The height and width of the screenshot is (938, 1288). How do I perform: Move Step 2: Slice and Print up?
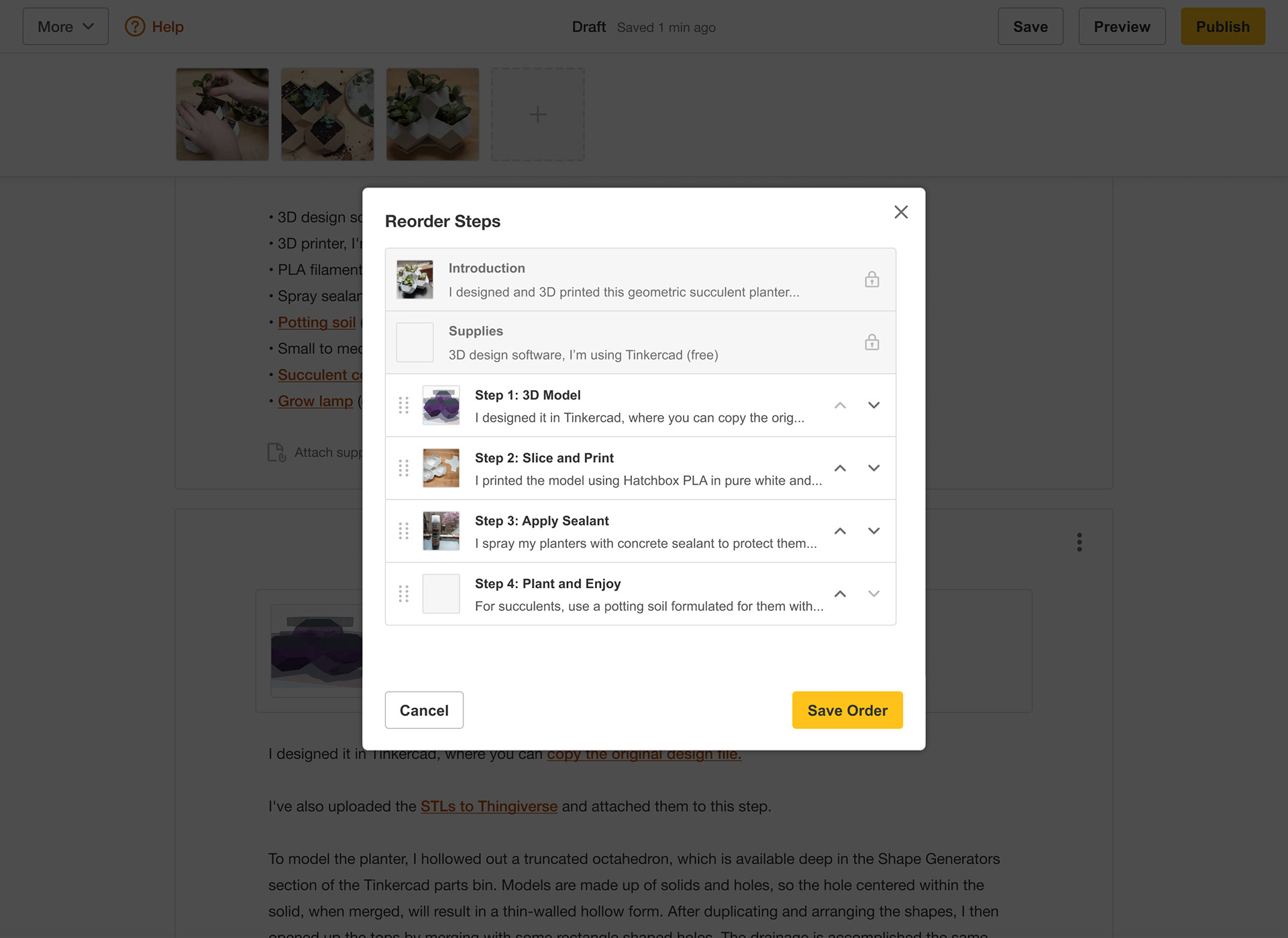click(x=840, y=468)
